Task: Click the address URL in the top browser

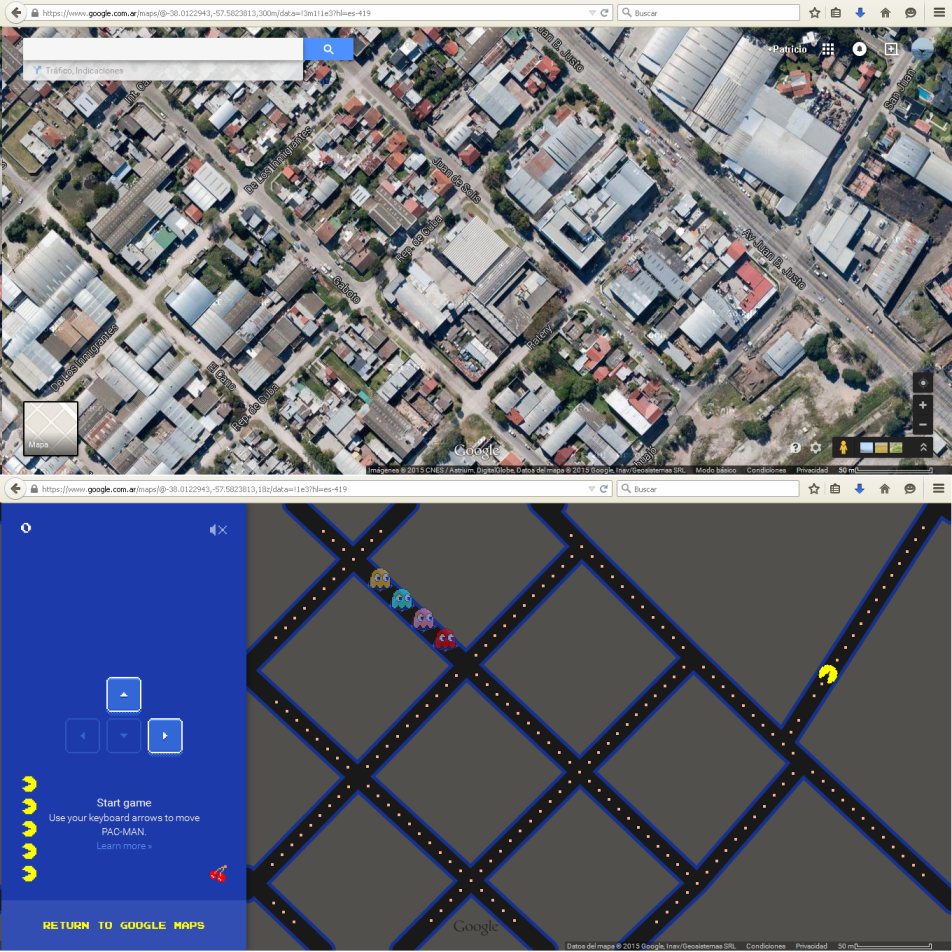Action: (x=206, y=13)
